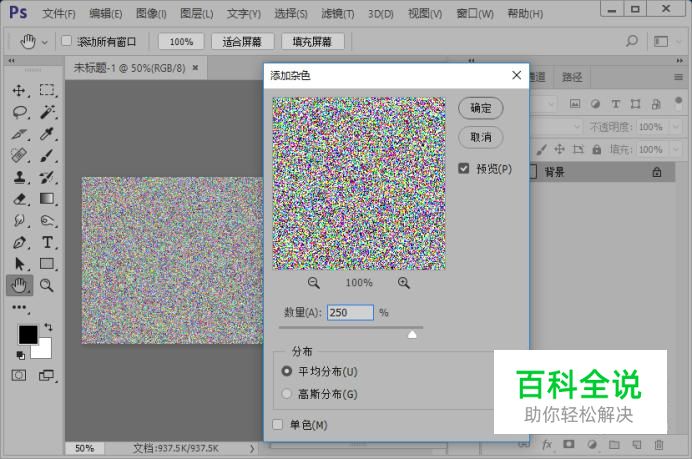Select the Rectangular Marquee tool
This screenshot has height=459, width=692.
(x=47, y=90)
